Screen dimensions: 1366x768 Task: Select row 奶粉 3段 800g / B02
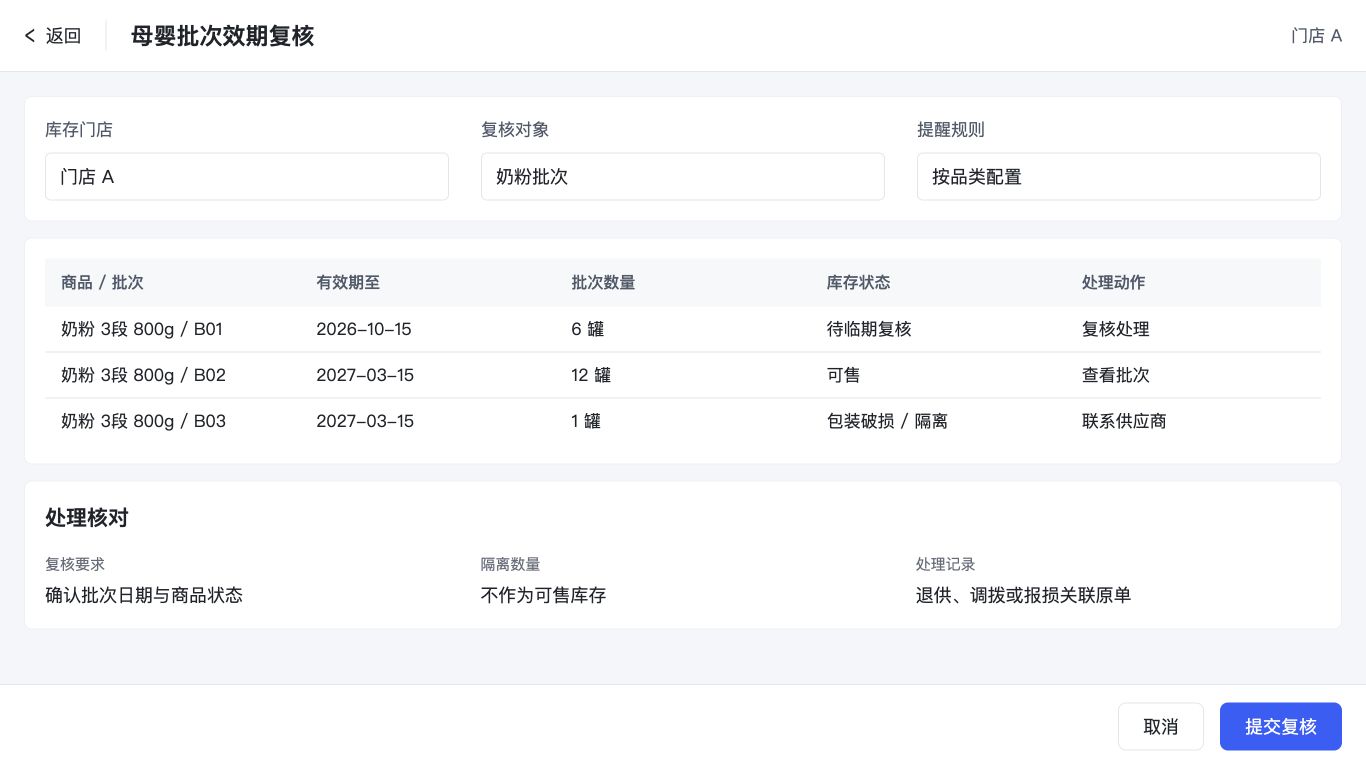point(683,375)
